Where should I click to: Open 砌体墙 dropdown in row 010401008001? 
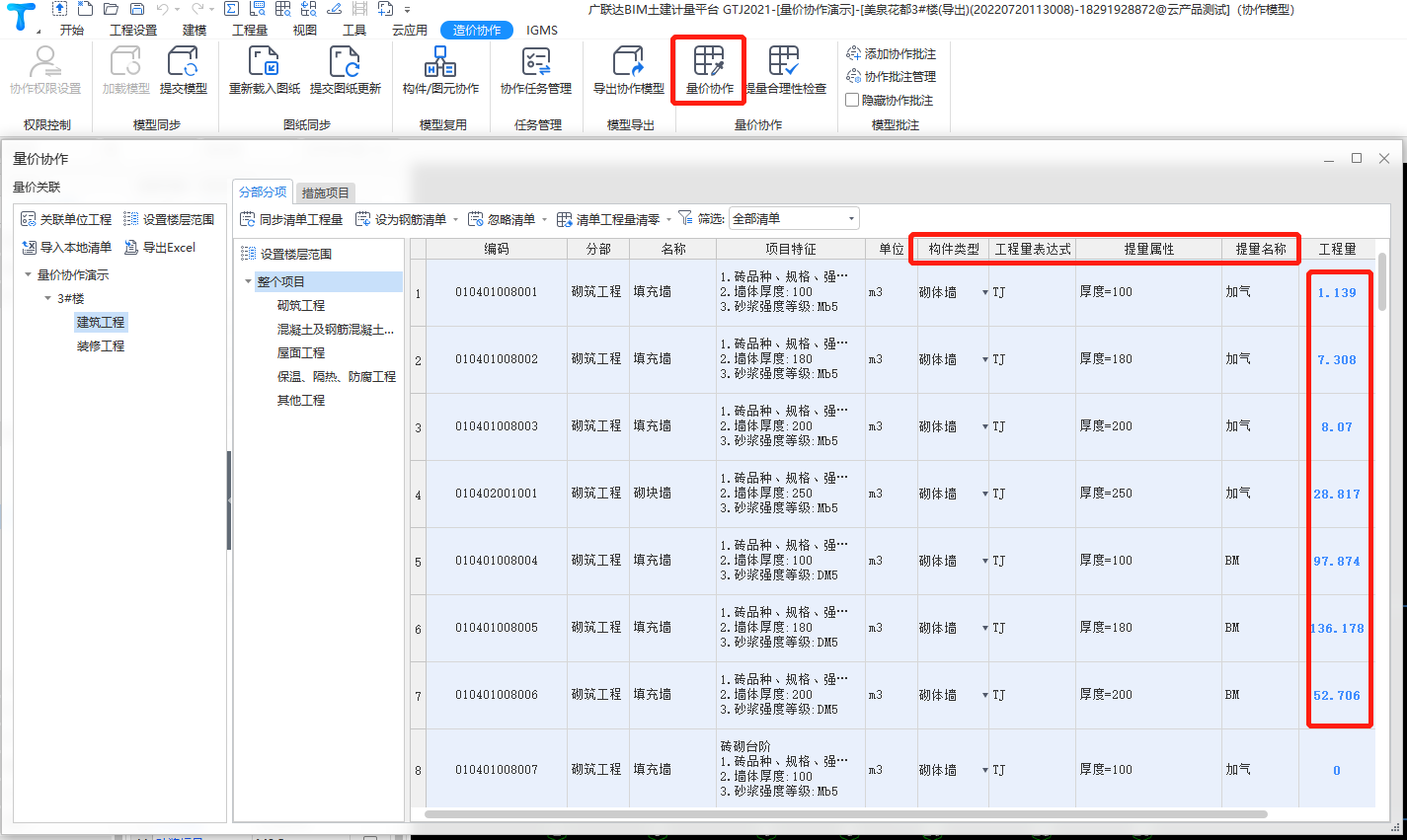click(x=984, y=292)
